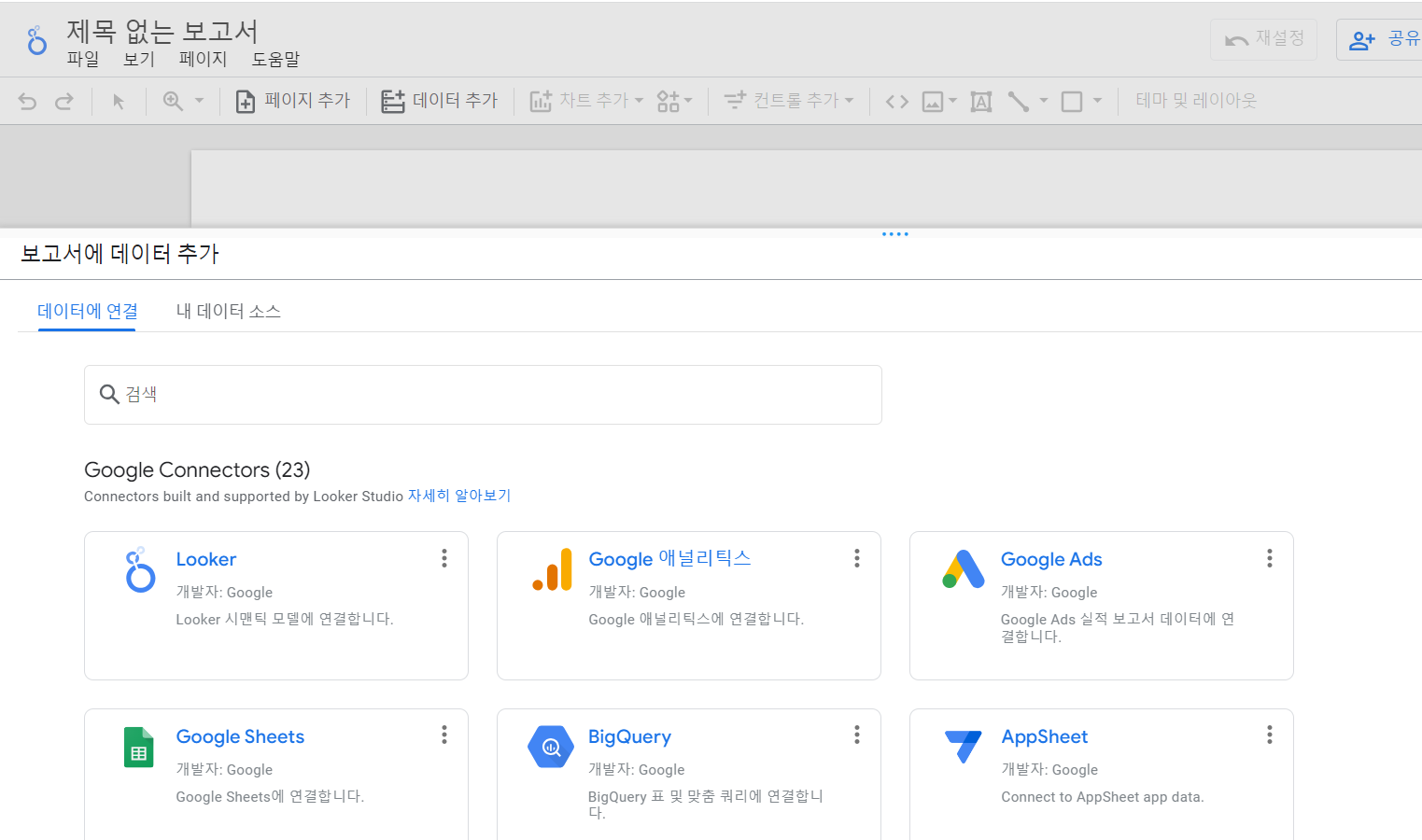Screen dimensions: 1422x840
Task: Select the Google 애널리틱스 connector title
Action: 669,558
